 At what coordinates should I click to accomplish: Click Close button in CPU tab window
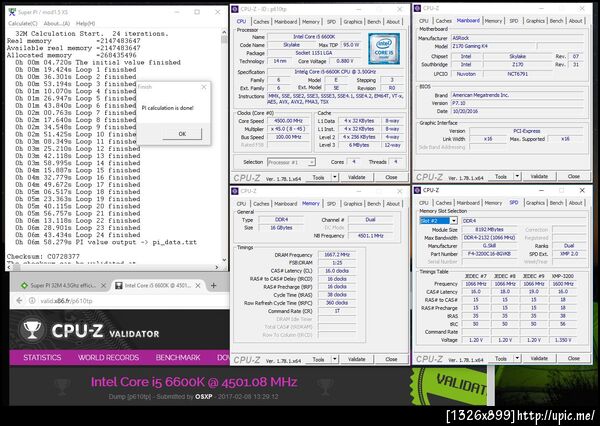[x=391, y=177]
